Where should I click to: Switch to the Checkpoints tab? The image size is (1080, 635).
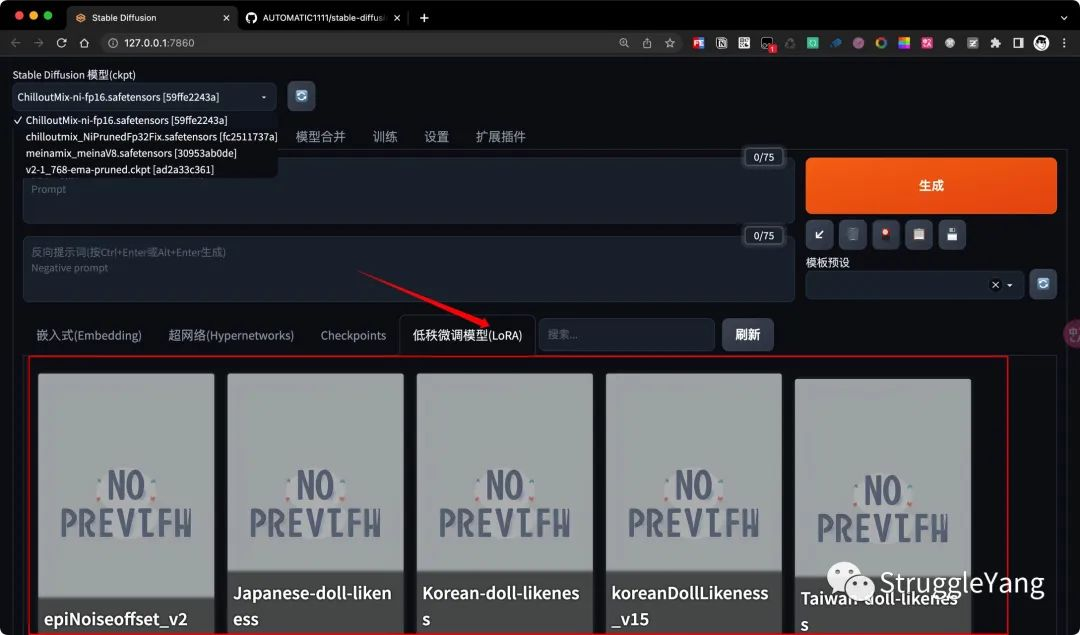click(353, 335)
